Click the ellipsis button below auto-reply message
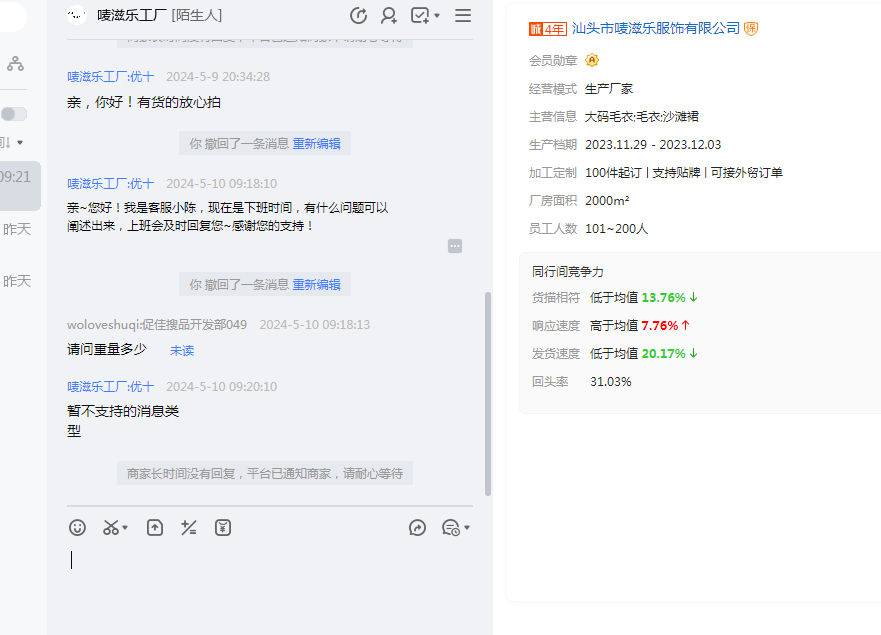The image size is (881, 635). pyautogui.click(x=455, y=246)
